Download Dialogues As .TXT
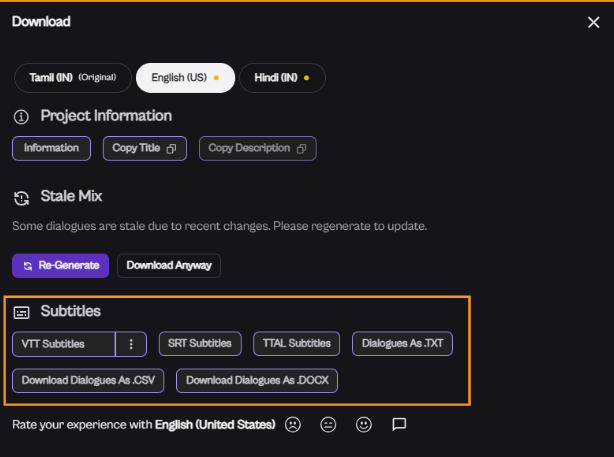 (402, 344)
